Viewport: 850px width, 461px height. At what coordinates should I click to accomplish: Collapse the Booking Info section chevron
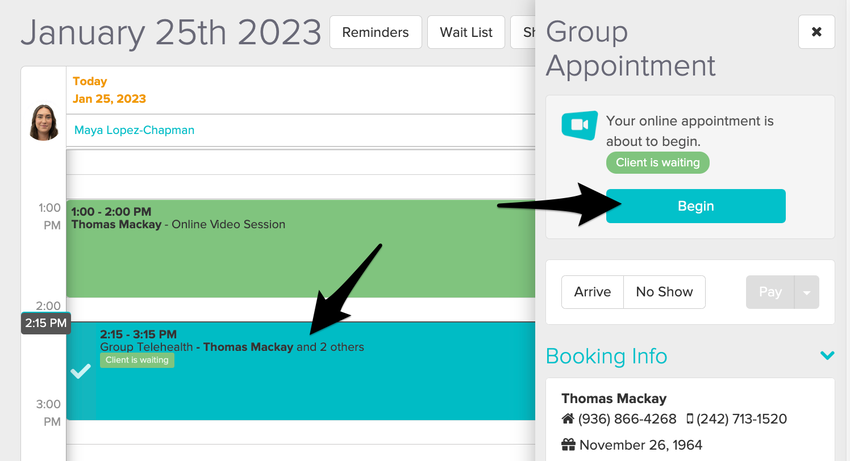827,355
